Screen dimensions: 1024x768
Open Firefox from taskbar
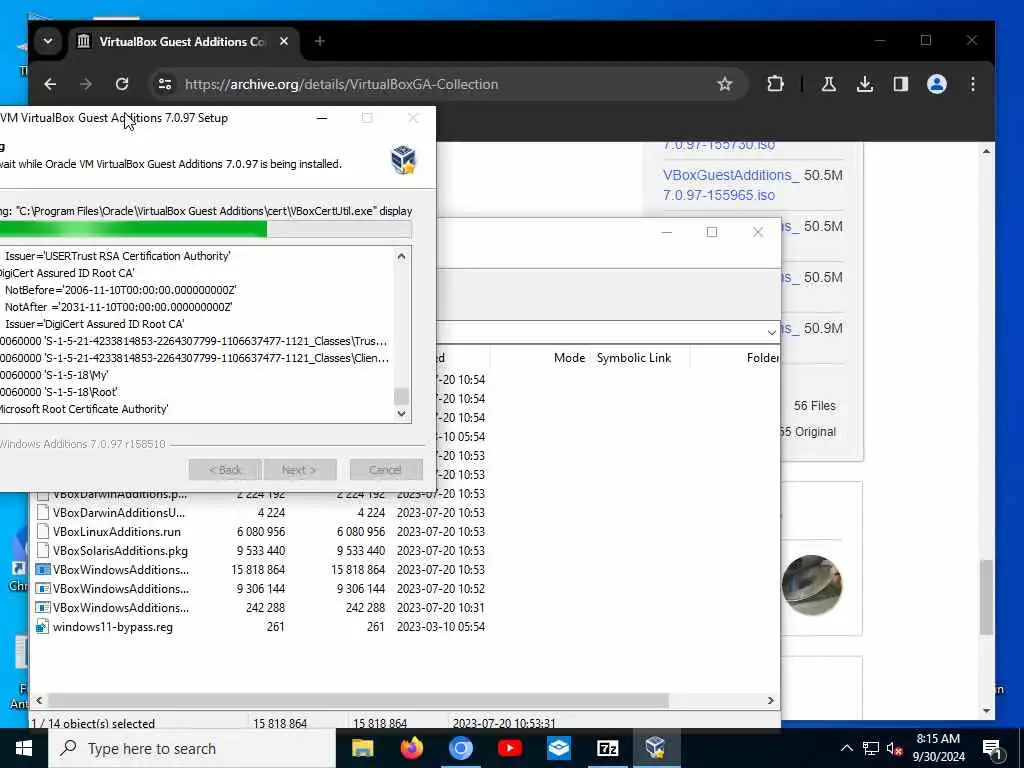(x=411, y=748)
